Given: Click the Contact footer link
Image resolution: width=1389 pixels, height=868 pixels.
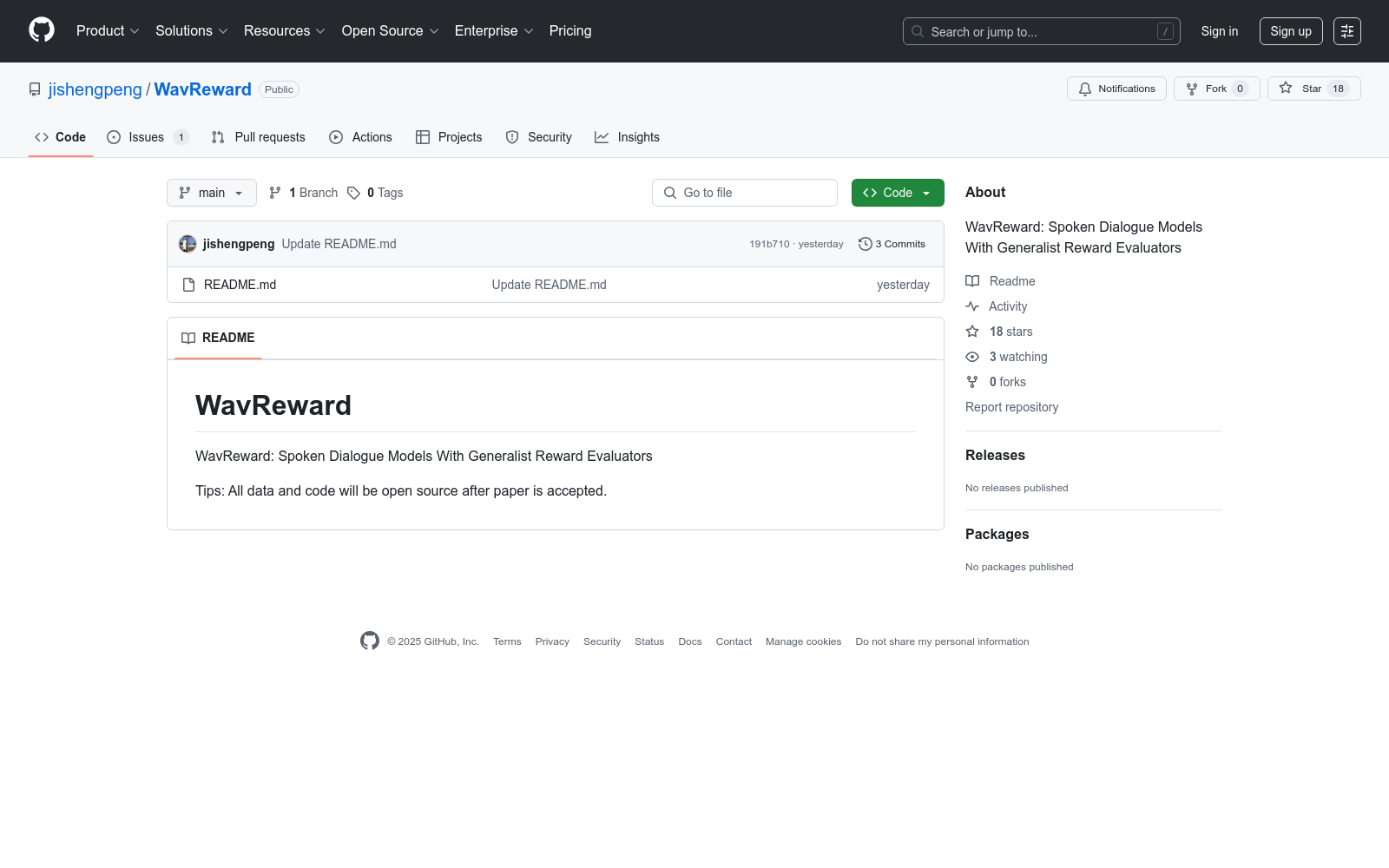Looking at the screenshot, I should click(734, 641).
